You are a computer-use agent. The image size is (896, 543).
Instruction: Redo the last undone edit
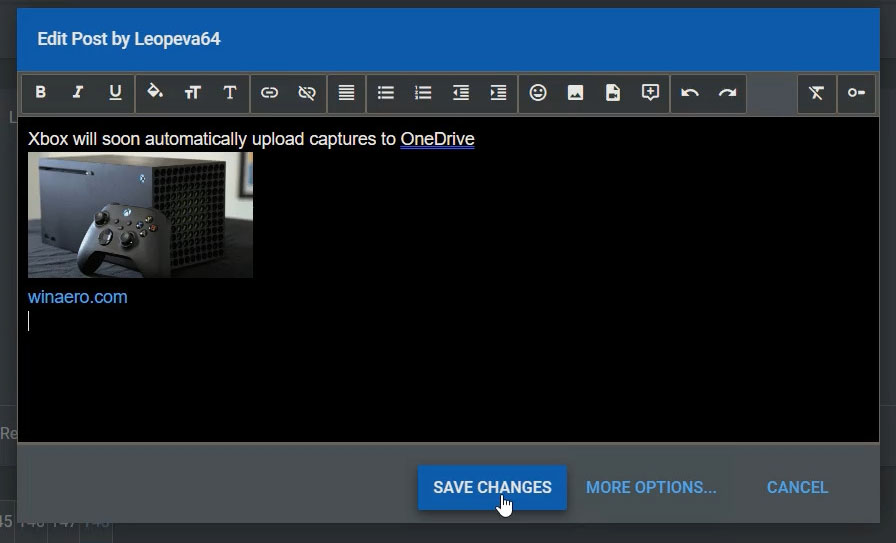(x=727, y=93)
